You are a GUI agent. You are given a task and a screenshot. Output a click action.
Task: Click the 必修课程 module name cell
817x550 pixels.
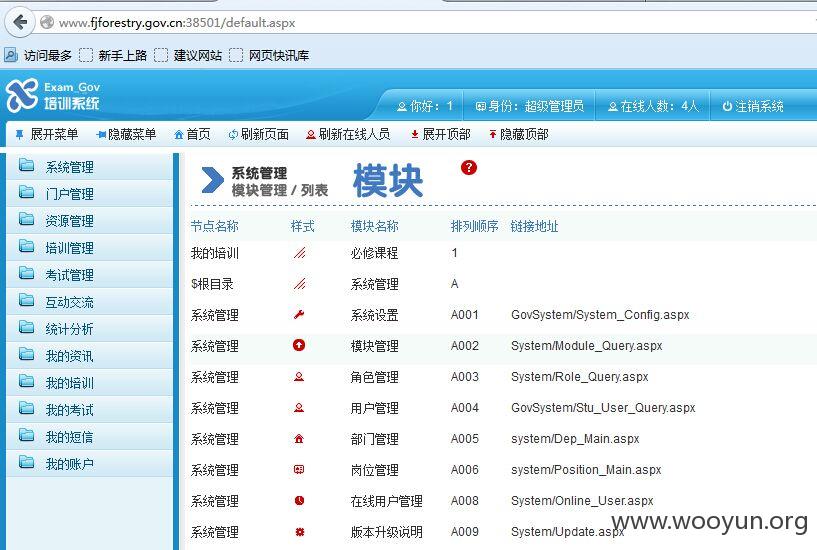tap(375, 253)
